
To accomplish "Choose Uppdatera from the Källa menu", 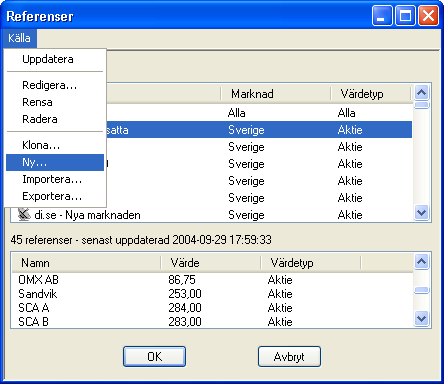I will pos(55,59).
